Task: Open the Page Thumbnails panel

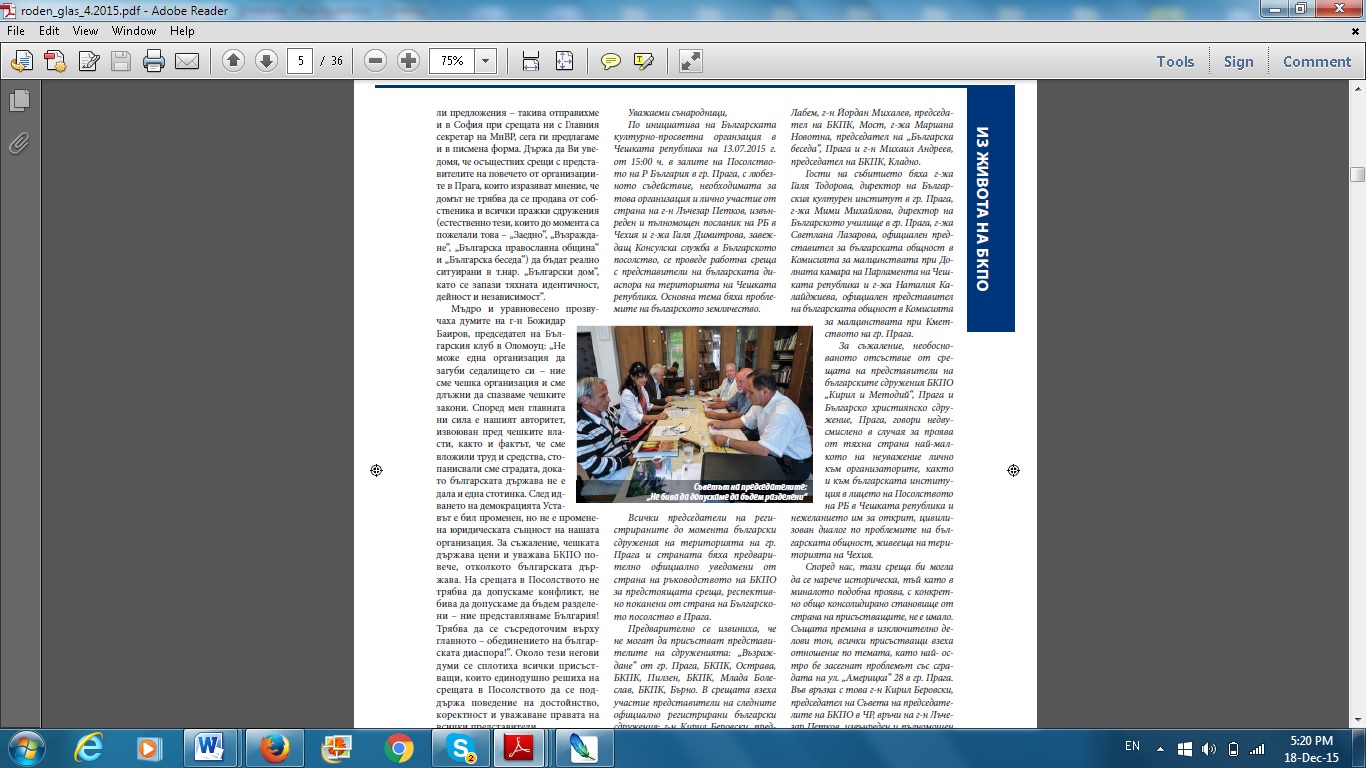Action: [x=19, y=101]
